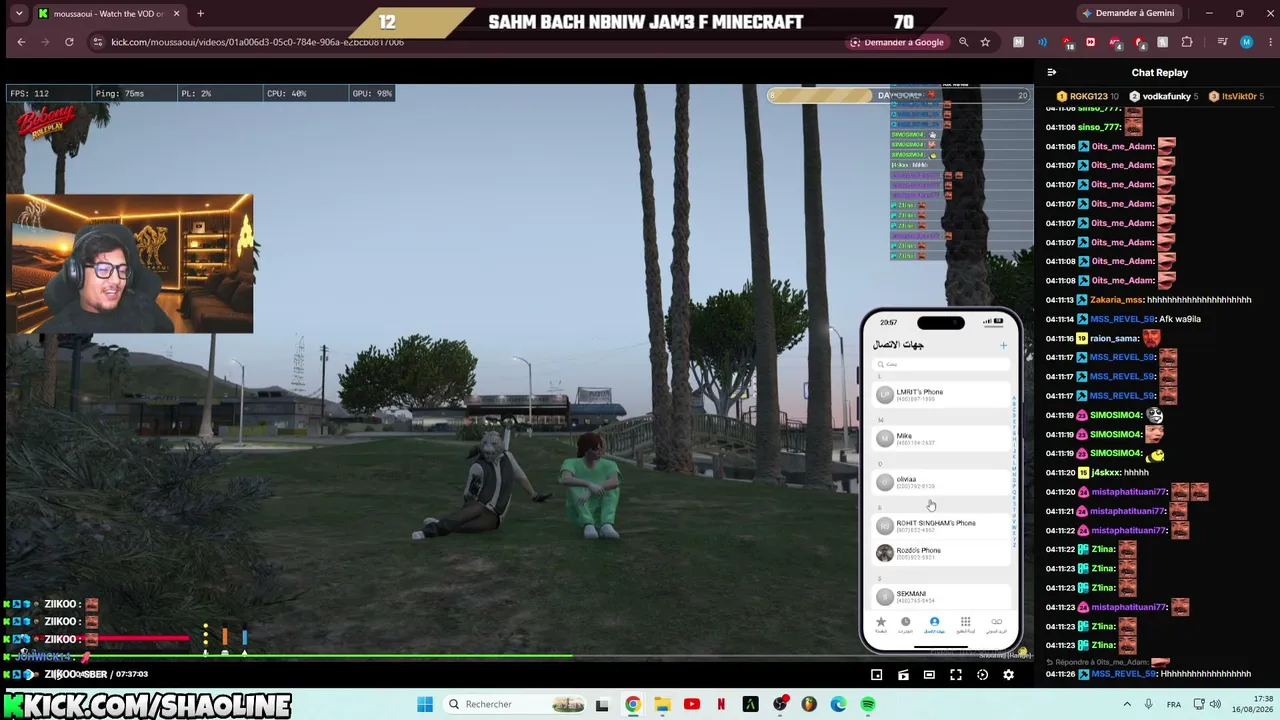Reload the Kick video page
The image size is (1280, 720).
pos(69,42)
